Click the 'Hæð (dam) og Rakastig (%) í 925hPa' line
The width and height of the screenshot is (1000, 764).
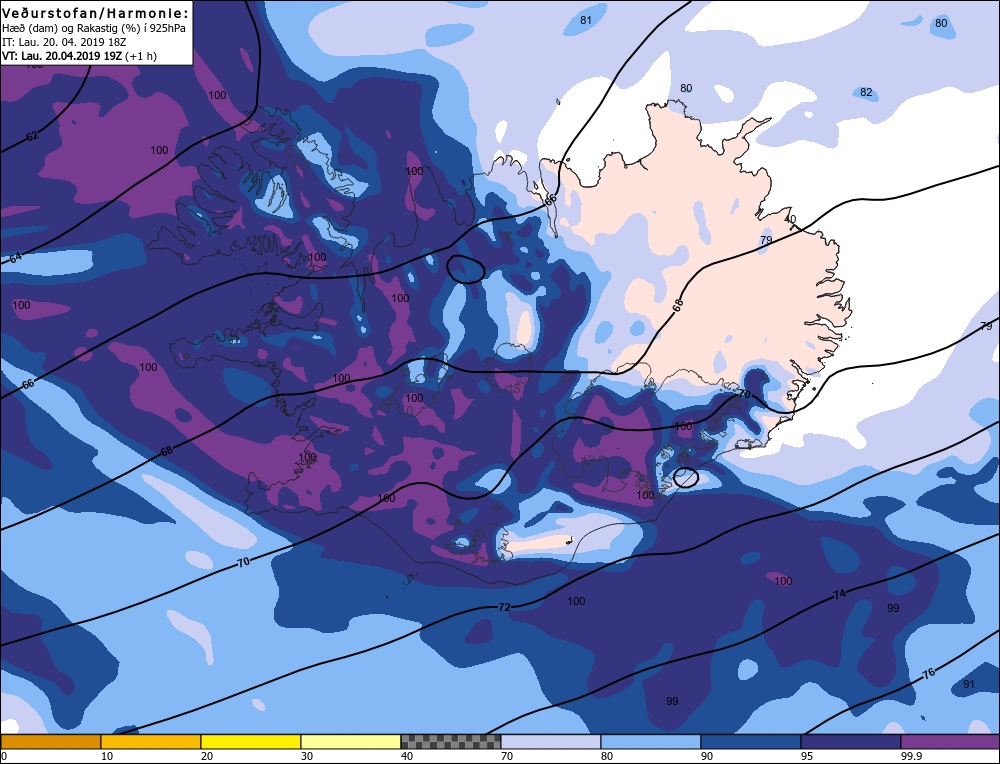coord(94,29)
